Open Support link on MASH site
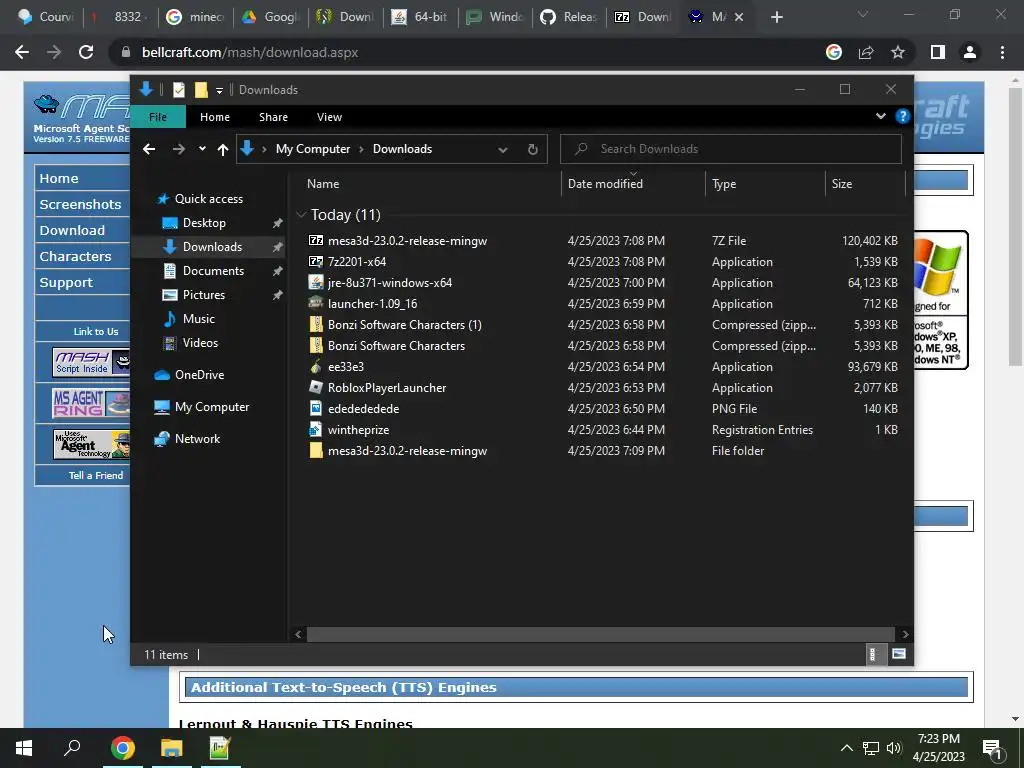This screenshot has height=768, width=1024. 66,283
